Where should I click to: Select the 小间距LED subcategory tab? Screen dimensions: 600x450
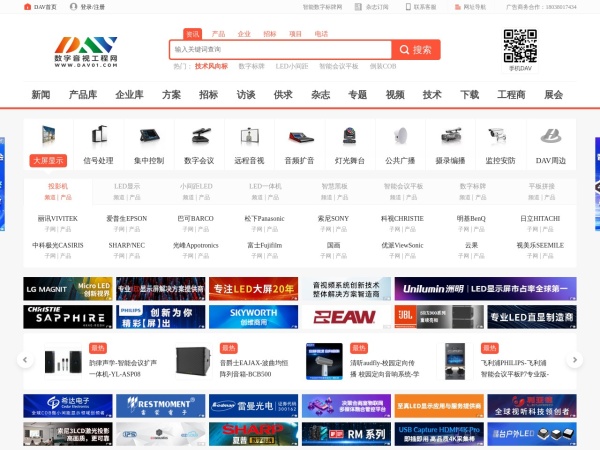(x=196, y=186)
